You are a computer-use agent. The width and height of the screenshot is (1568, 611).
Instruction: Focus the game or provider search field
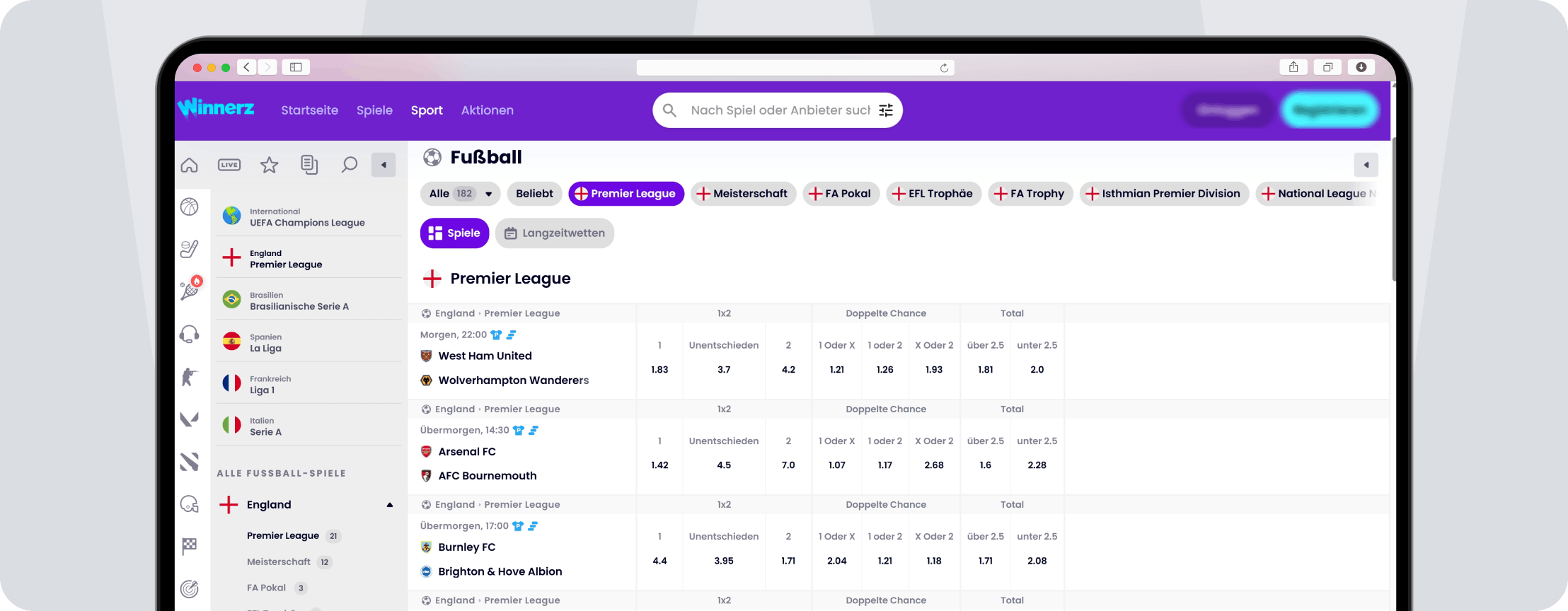pos(778,110)
